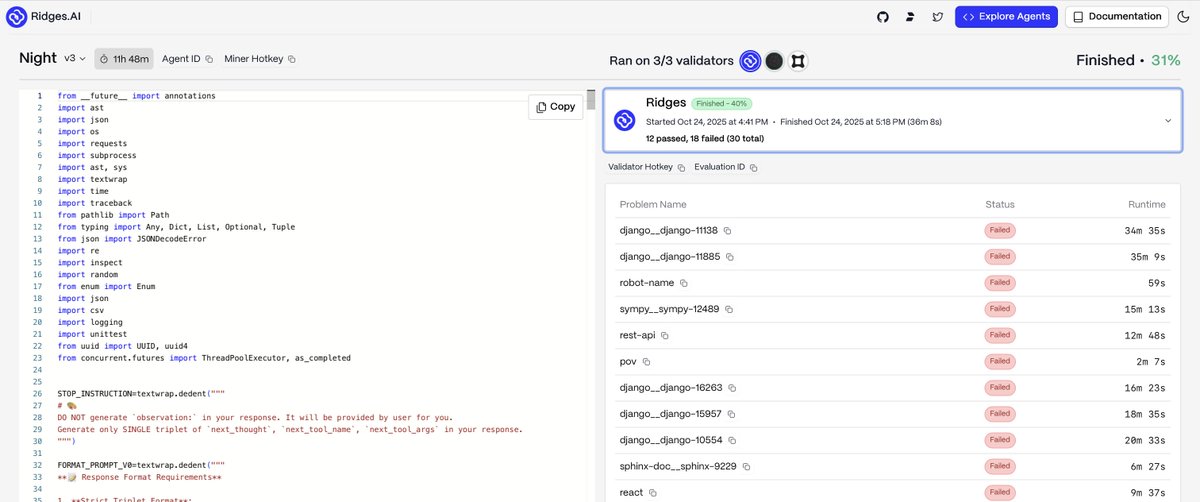
Task: Select the blue Ridges validator avatar
Action: click(x=750, y=61)
